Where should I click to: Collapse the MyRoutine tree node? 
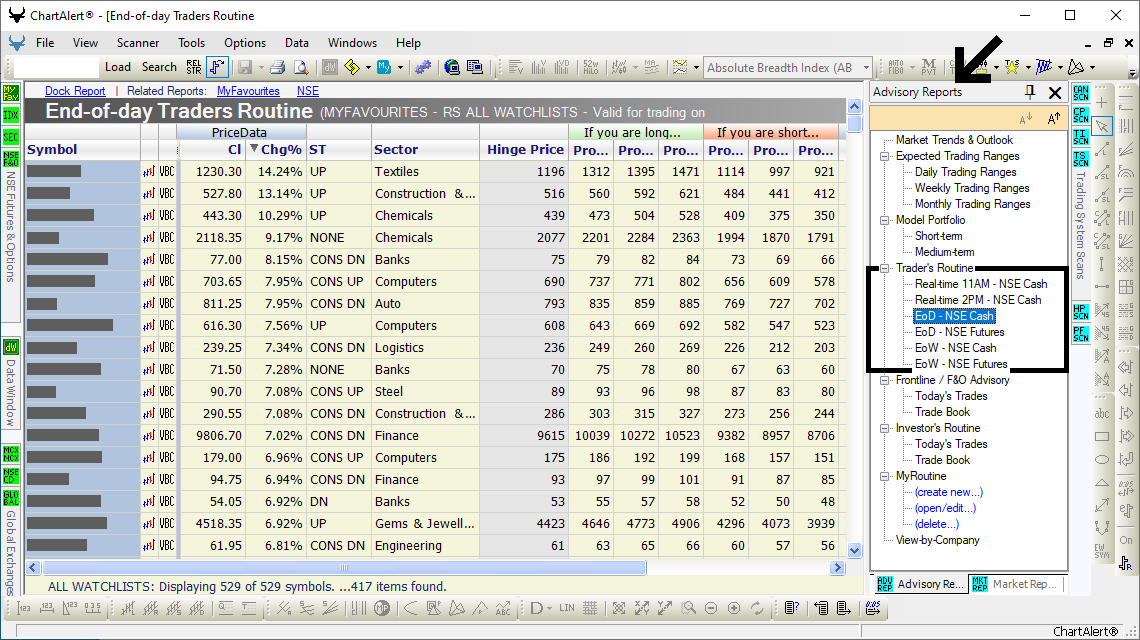[x=885, y=476]
